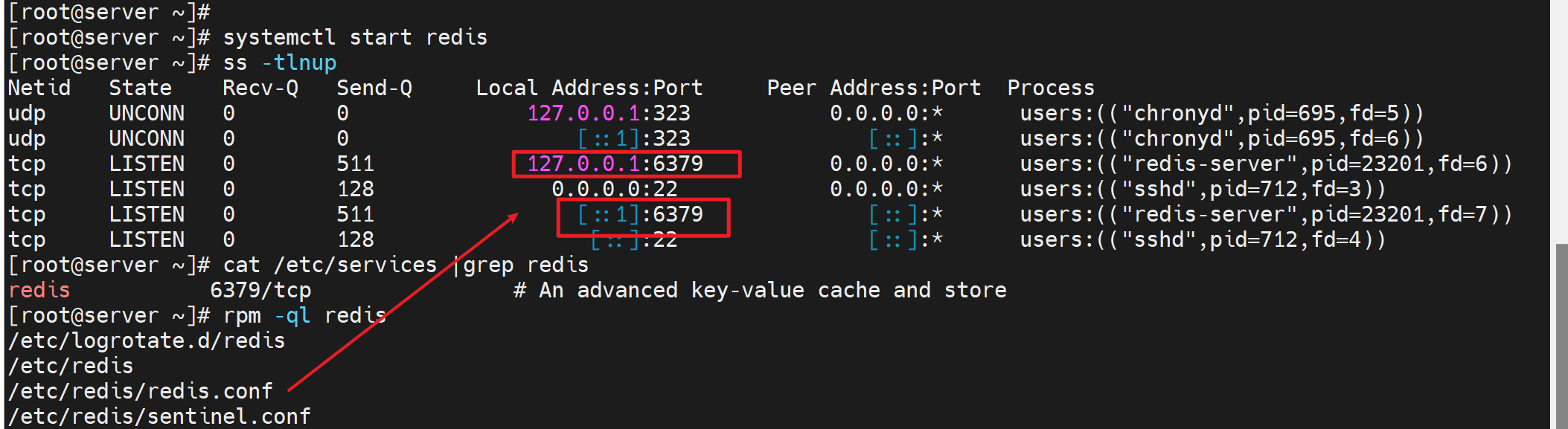Click the "Process" column header
1568x429 pixels.
(1051, 88)
